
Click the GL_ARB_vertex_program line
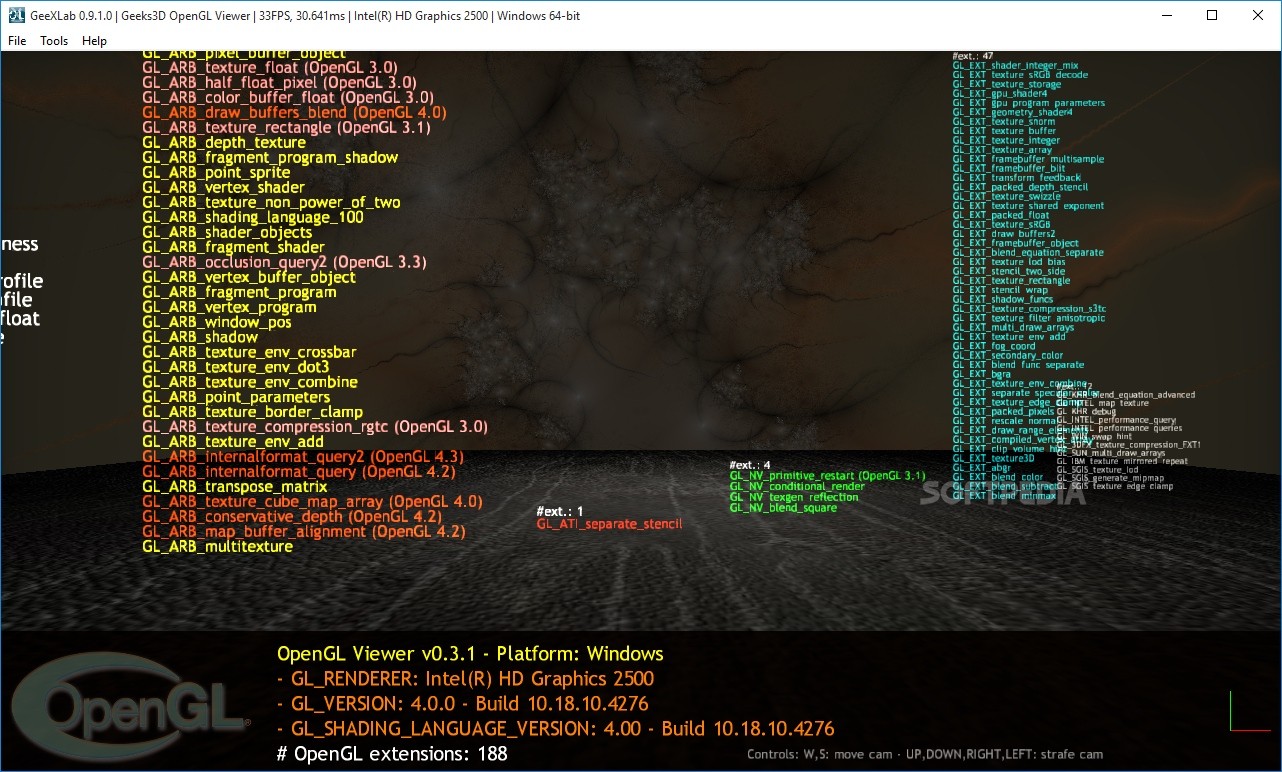pyautogui.click(x=229, y=307)
